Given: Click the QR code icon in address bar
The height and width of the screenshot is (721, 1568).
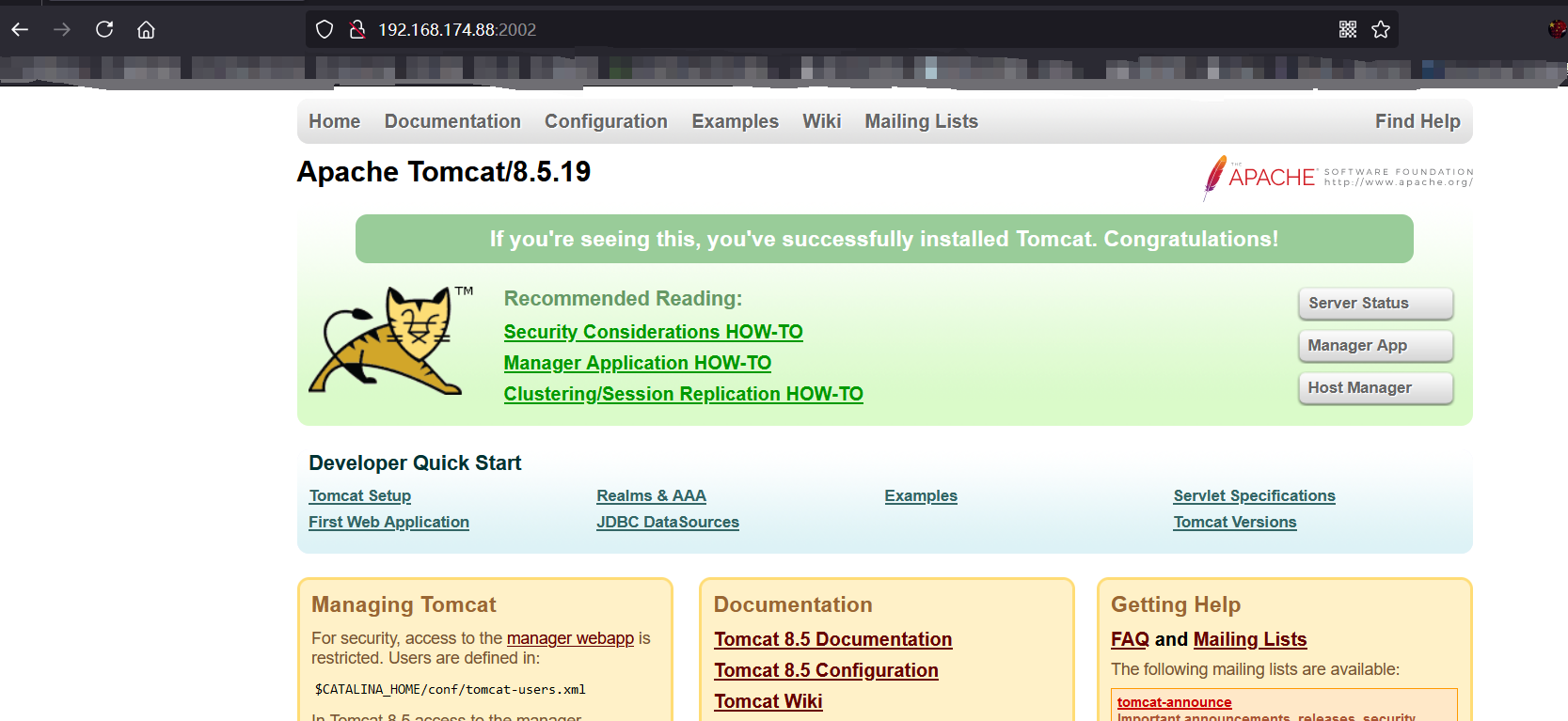Looking at the screenshot, I should (x=1348, y=29).
